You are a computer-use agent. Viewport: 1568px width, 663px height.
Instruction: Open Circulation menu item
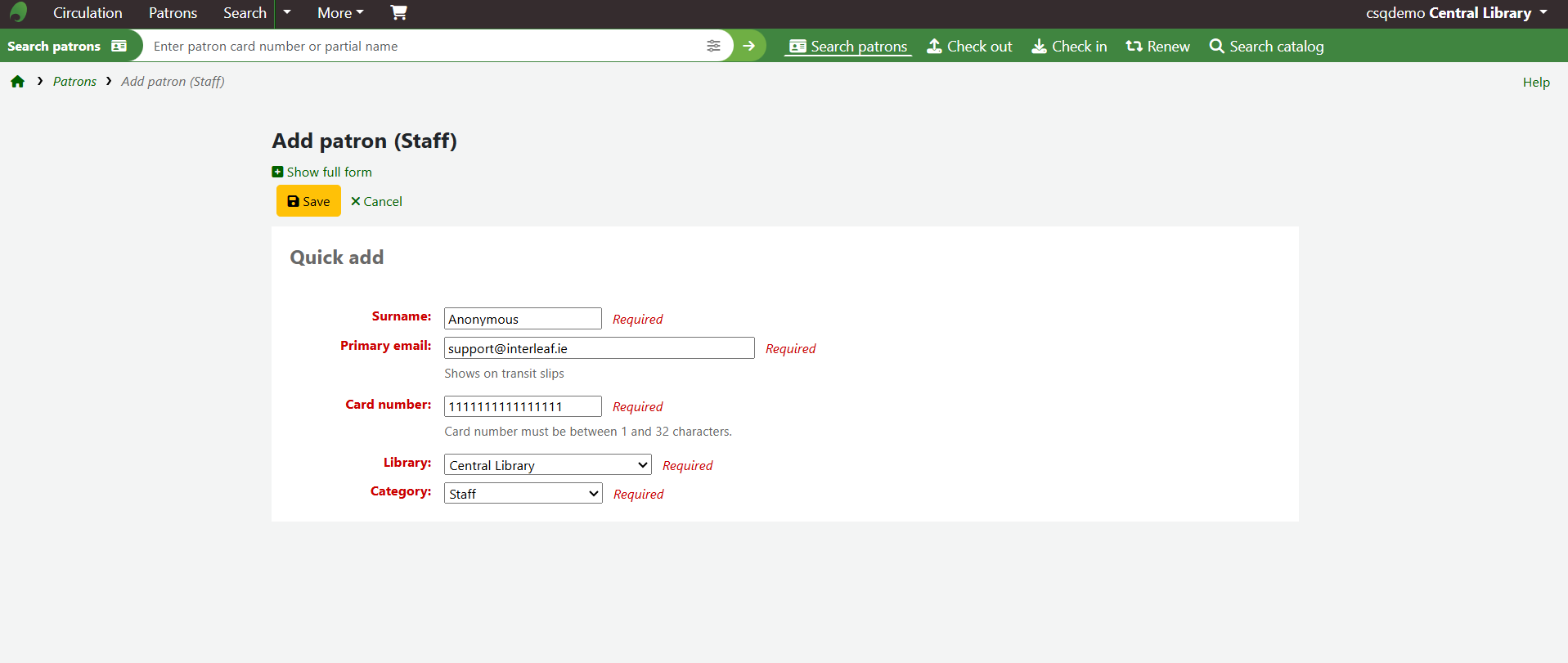click(88, 13)
